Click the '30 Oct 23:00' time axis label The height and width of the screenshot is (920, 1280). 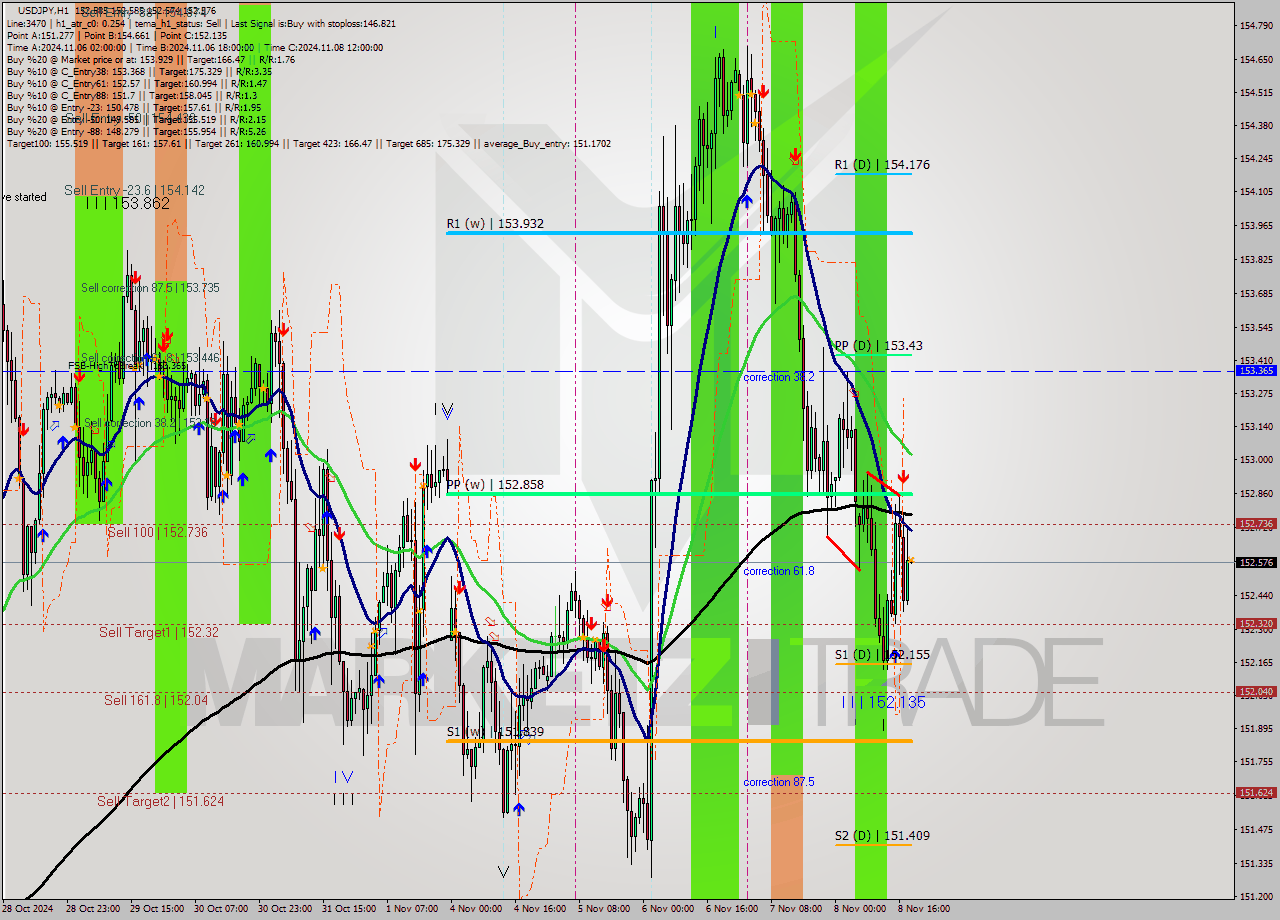(x=284, y=909)
